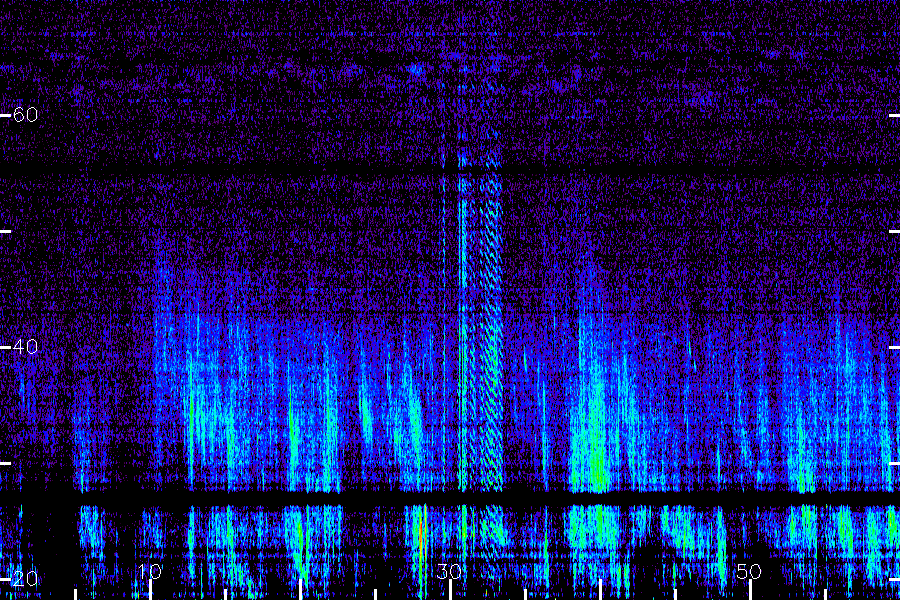The image size is (900, 600).
Task: Click the 10 time axis label
Action: pyautogui.click(x=150, y=571)
